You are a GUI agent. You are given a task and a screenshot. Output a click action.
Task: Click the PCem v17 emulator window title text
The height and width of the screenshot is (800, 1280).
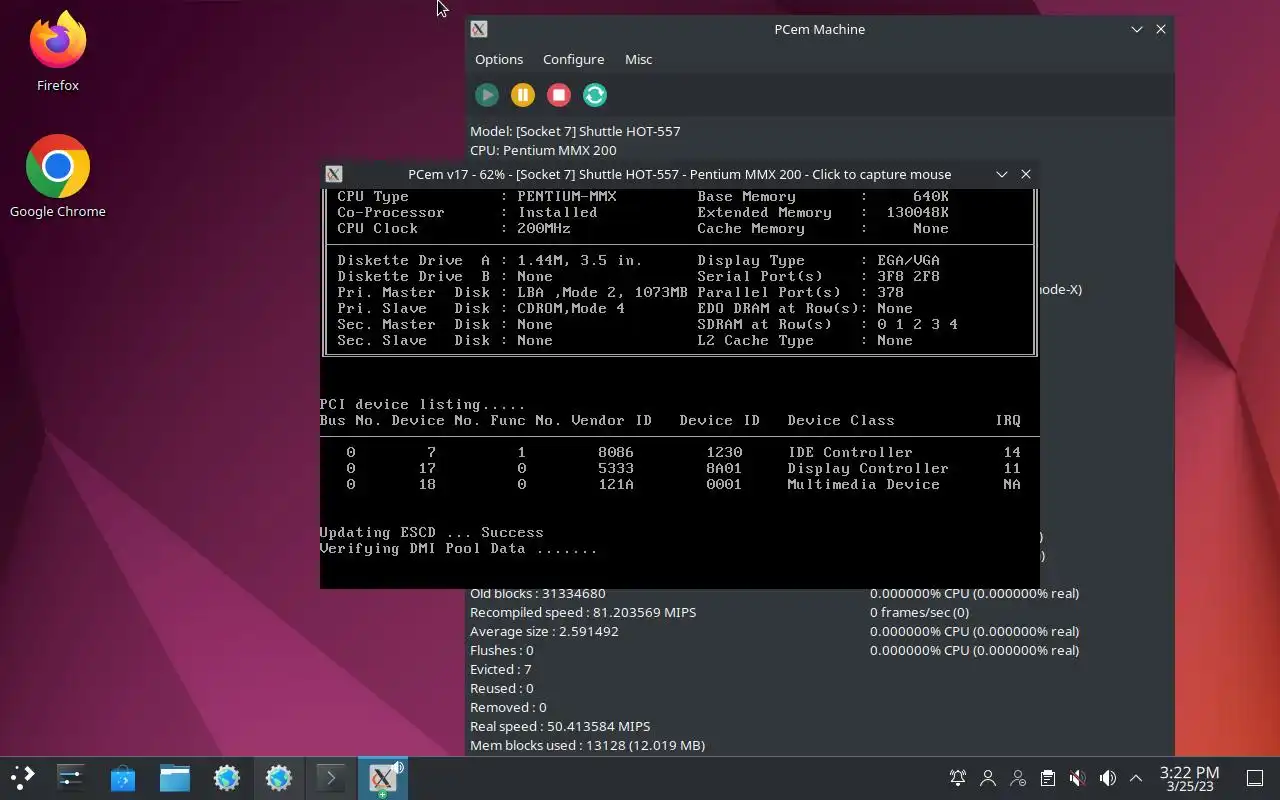pyautogui.click(x=679, y=174)
